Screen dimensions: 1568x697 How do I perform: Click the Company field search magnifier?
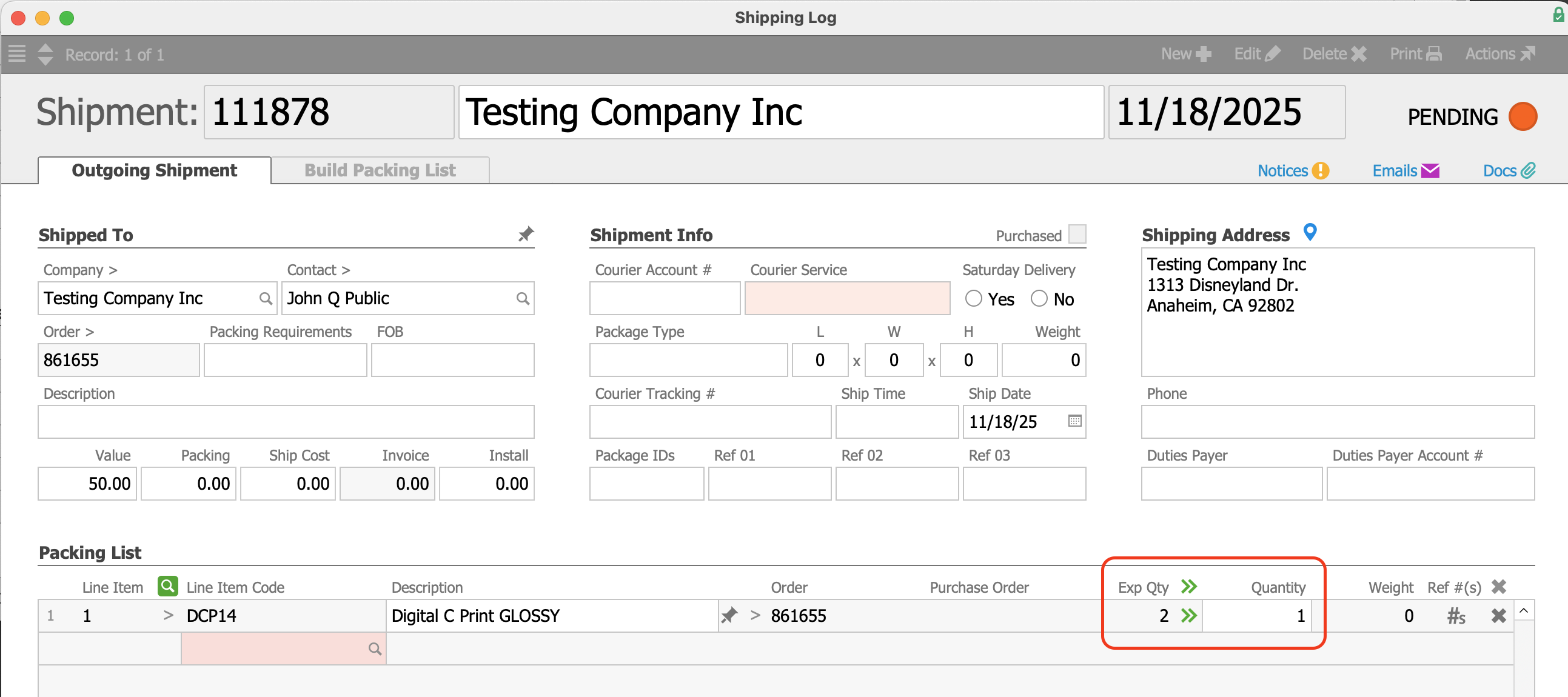[x=266, y=299]
